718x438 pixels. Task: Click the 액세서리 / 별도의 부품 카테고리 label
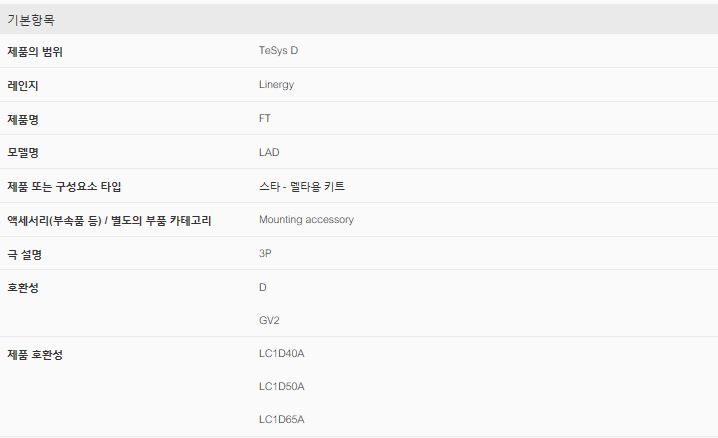coord(109,221)
